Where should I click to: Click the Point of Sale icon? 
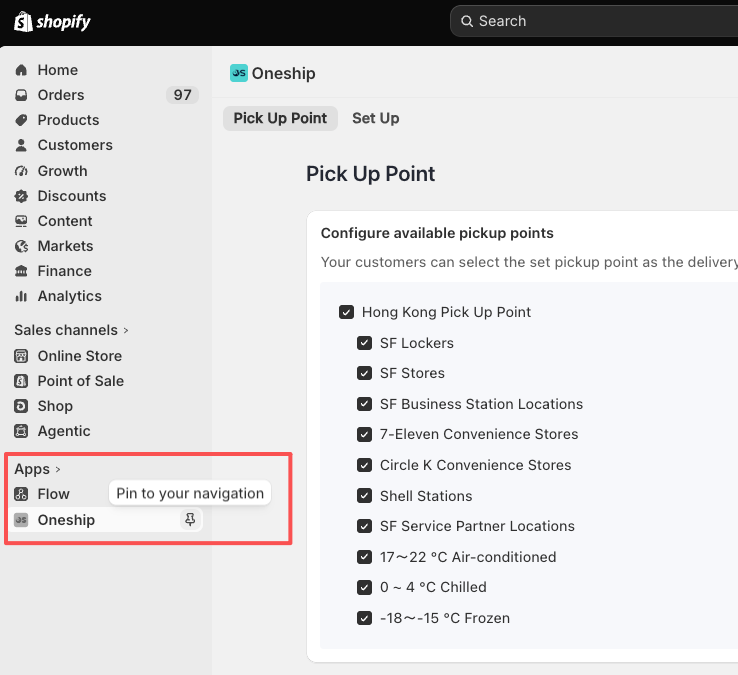tap(21, 381)
